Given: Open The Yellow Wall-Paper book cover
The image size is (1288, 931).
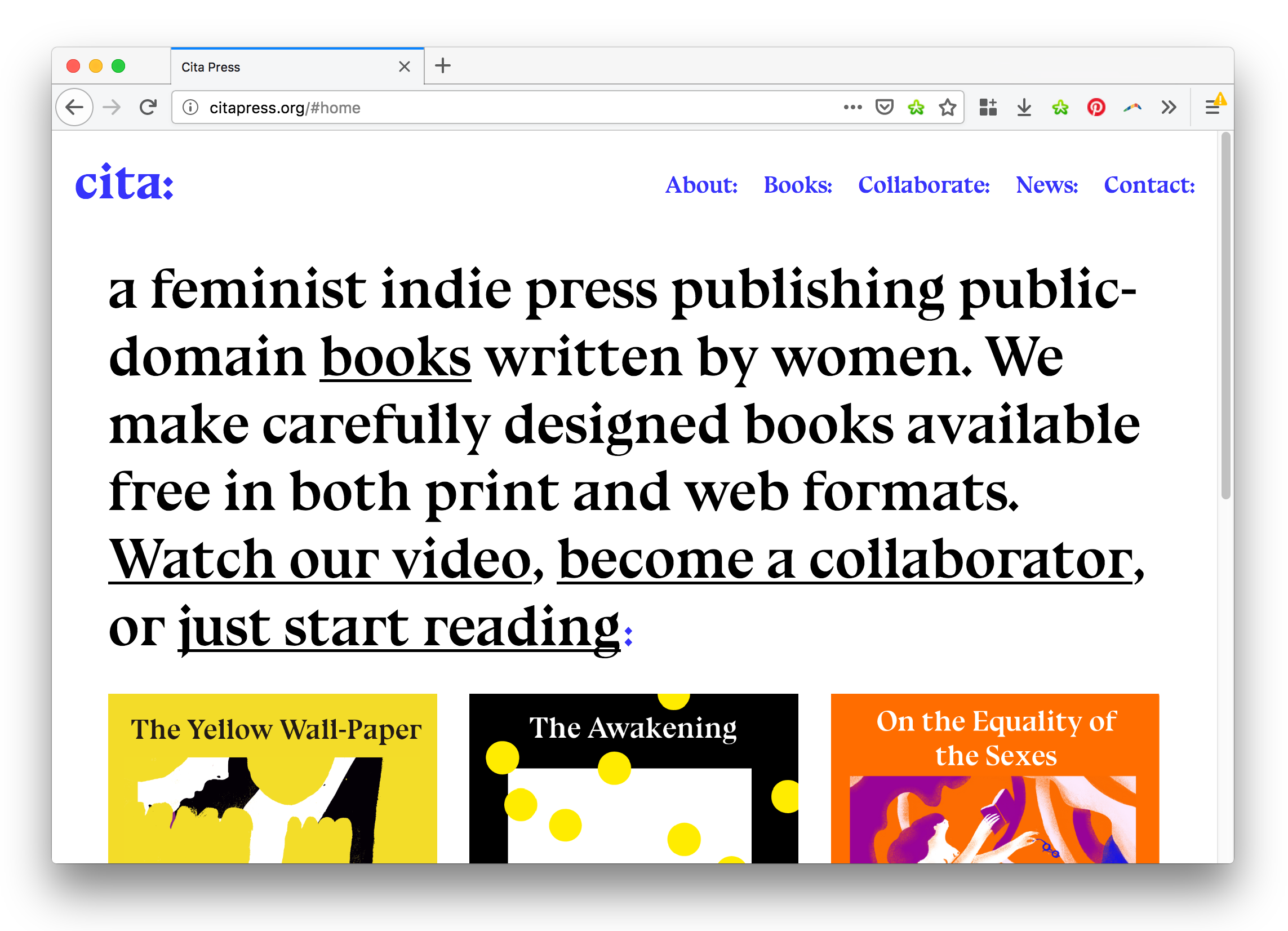Looking at the screenshot, I should tap(273, 779).
